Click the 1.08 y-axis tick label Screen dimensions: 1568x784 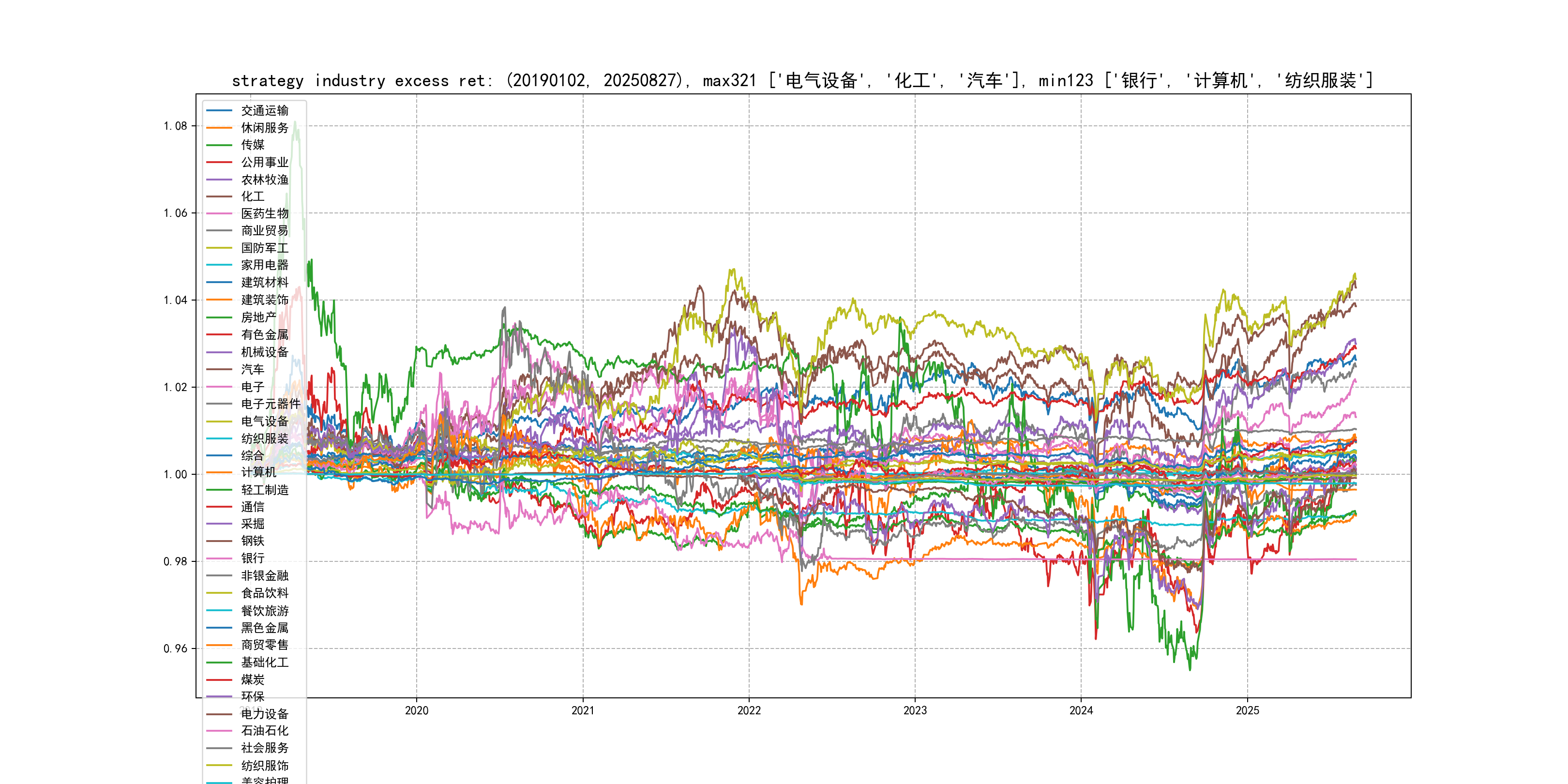(x=175, y=126)
